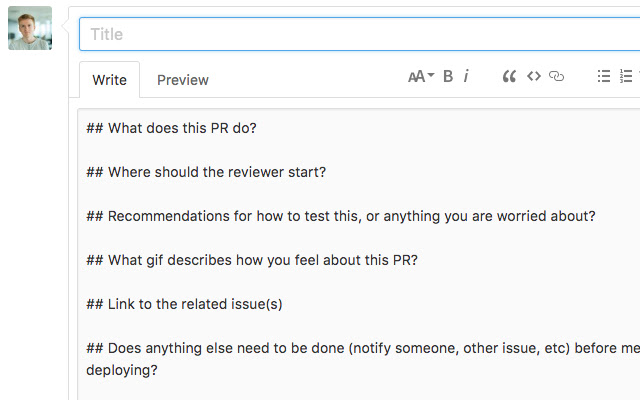Screen dimensions: 640x400
Task: Switch to the Preview tab
Action: tap(183, 80)
